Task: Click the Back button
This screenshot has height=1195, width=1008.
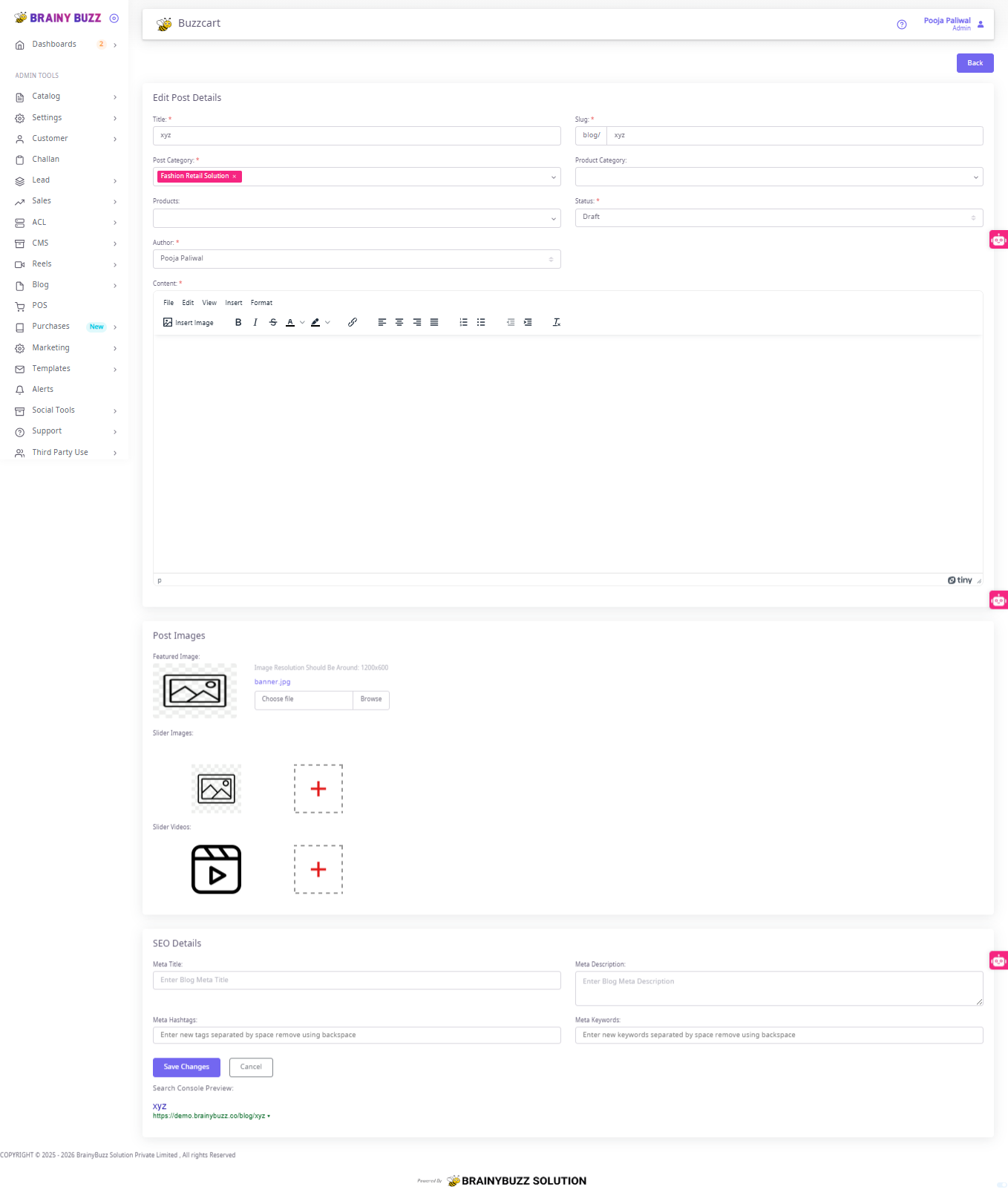Action: coord(975,63)
